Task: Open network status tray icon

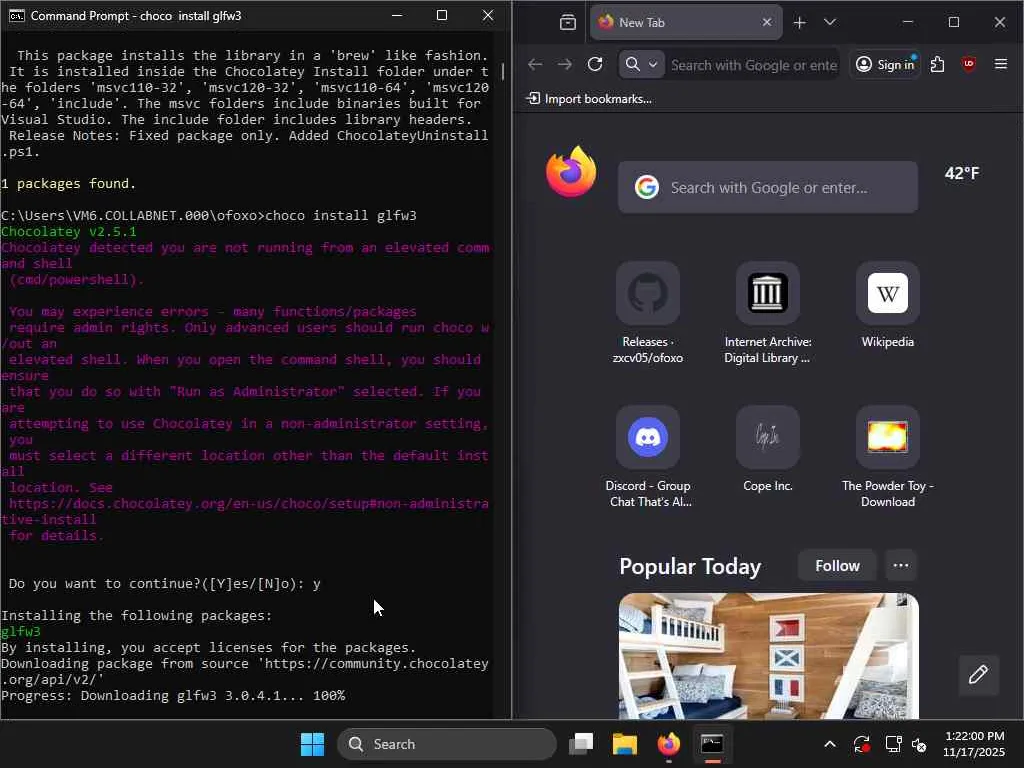Action: (x=893, y=744)
